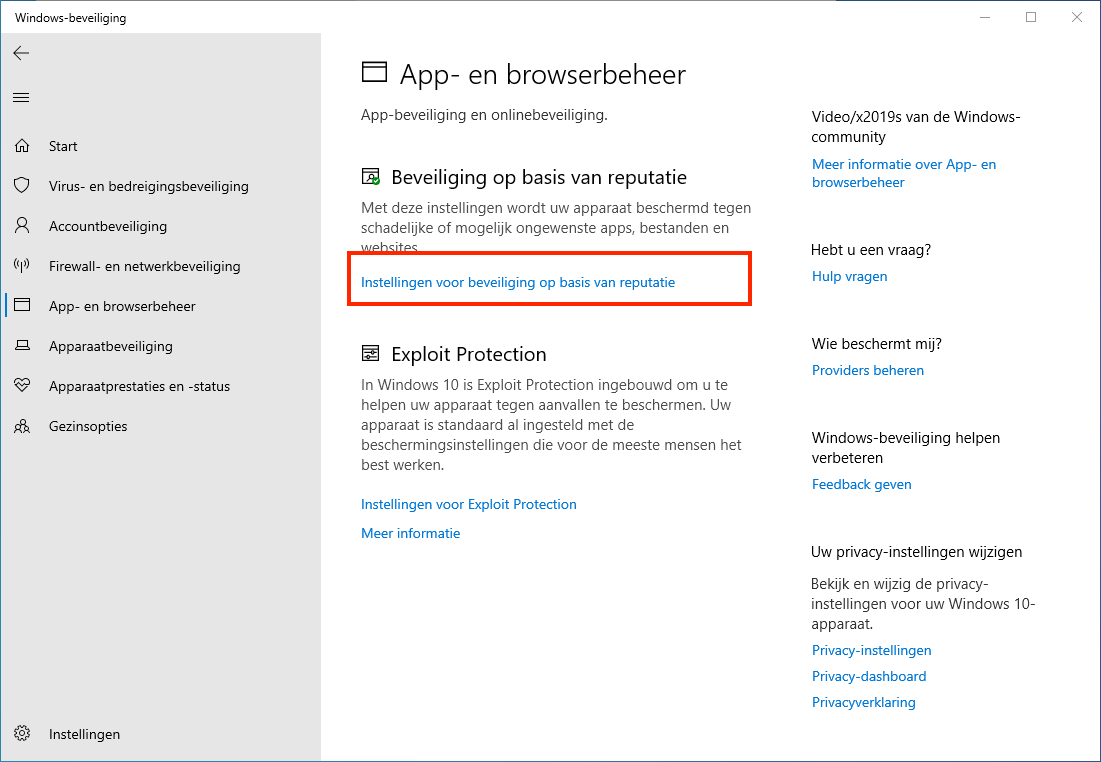Click the Feedback geven link
1101x762 pixels.
[x=861, y=484]
